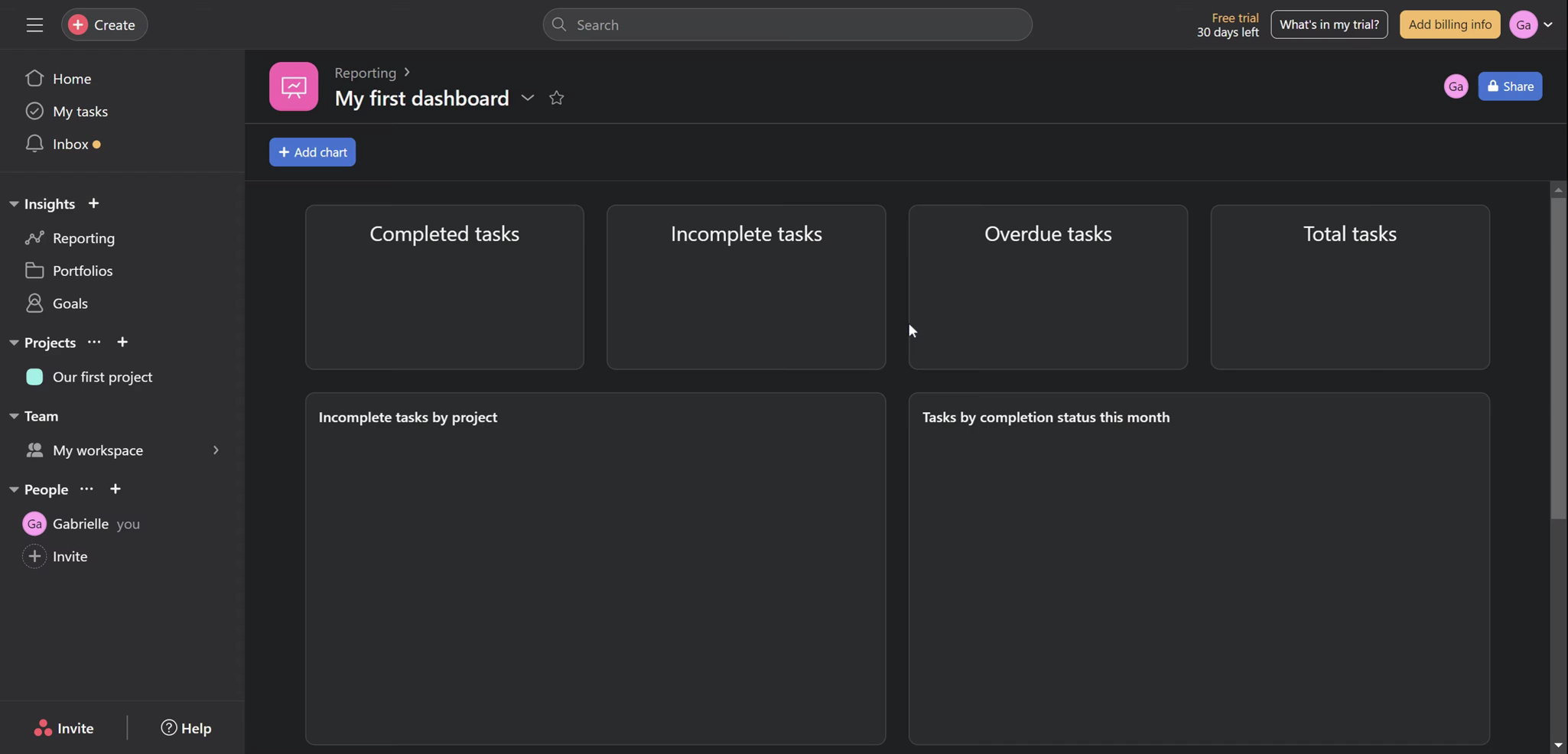Click Add chart
This screenshot has width=1568, height=754.
click(x=312, y=152)
